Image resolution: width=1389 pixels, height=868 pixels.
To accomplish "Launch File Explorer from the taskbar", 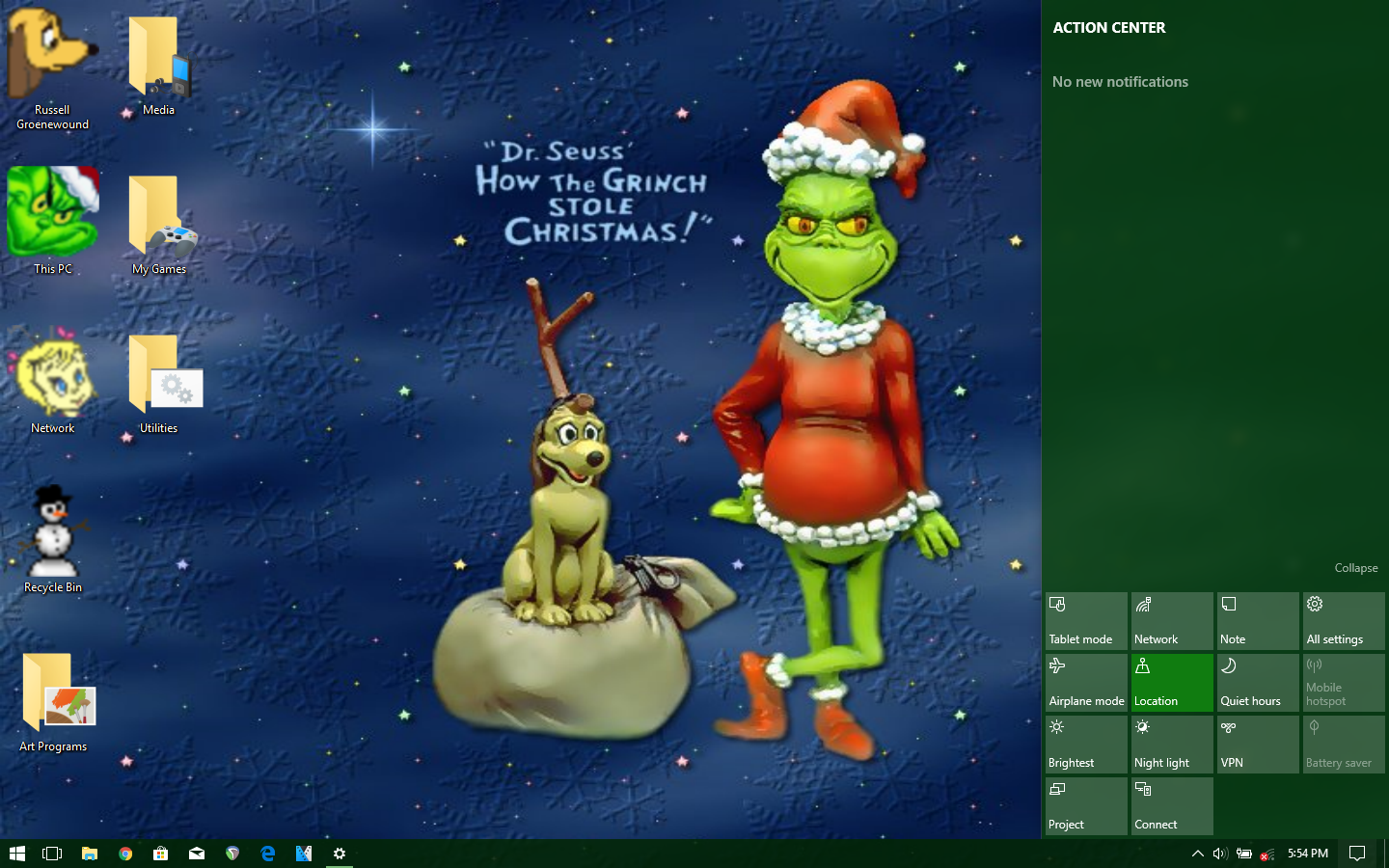I will point(89,854).
